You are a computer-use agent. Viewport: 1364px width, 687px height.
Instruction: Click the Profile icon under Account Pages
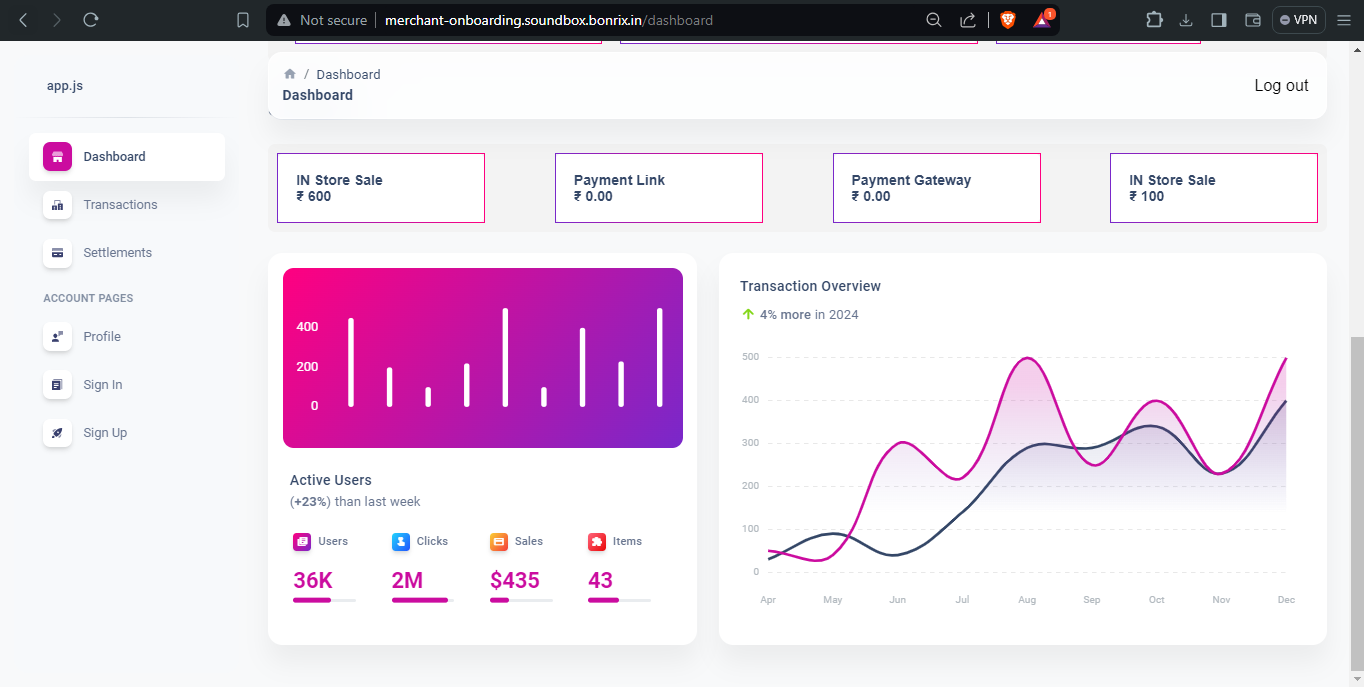(x=57, y=337)
